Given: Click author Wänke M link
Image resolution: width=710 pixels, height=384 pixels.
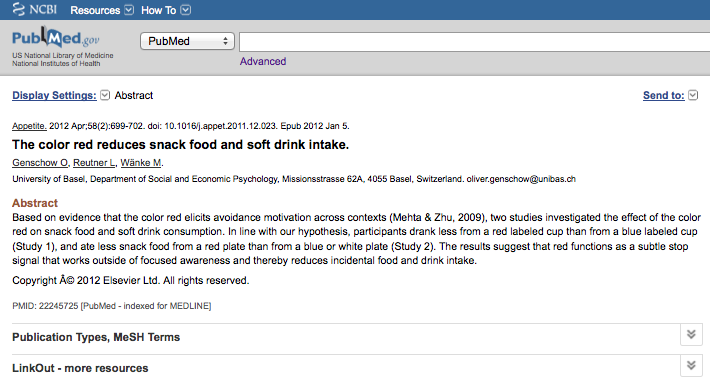Looking at the screenshot, I should click(141, 163).
